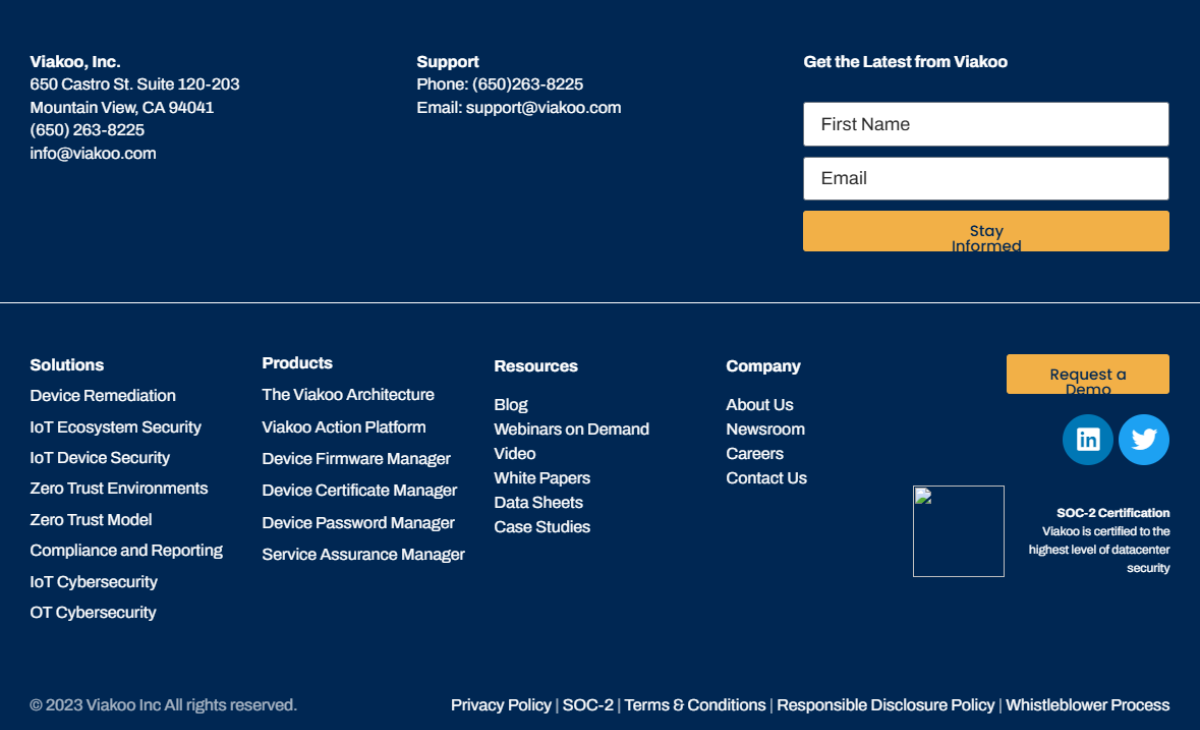Click the info@viakoo.com email address
The height and width of the screenshot is (730, 1200).
93,154
